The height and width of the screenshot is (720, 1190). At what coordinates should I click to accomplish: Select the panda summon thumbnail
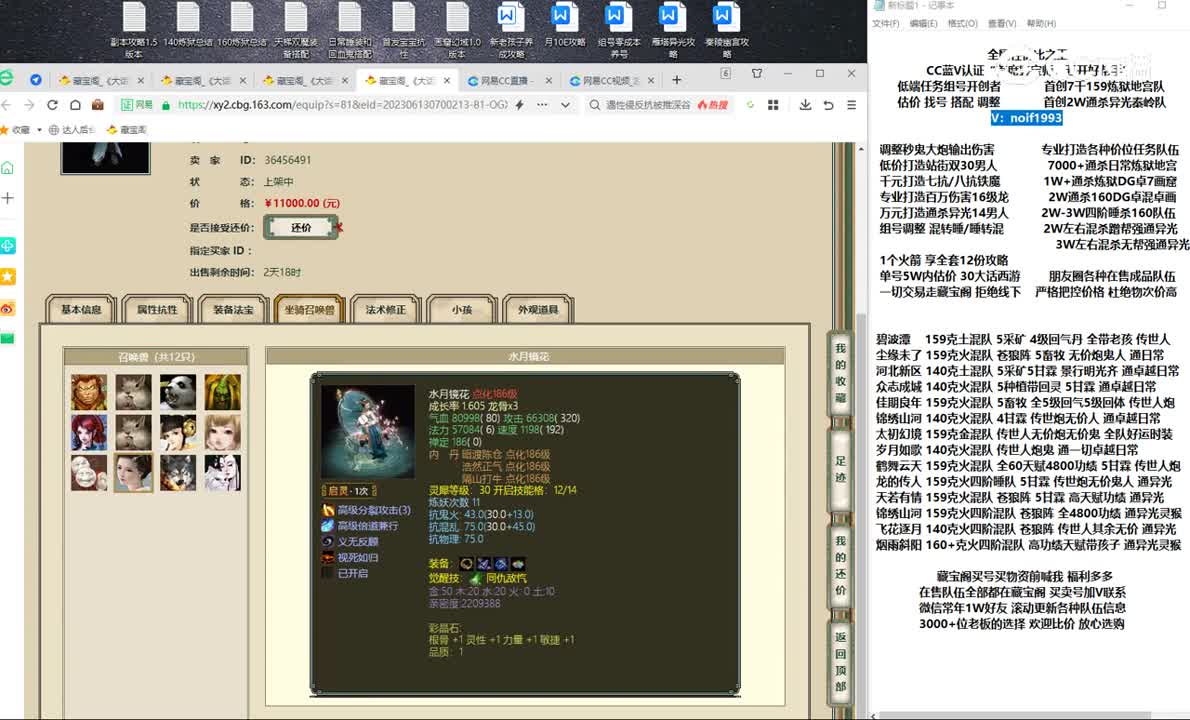click(178, 392)
